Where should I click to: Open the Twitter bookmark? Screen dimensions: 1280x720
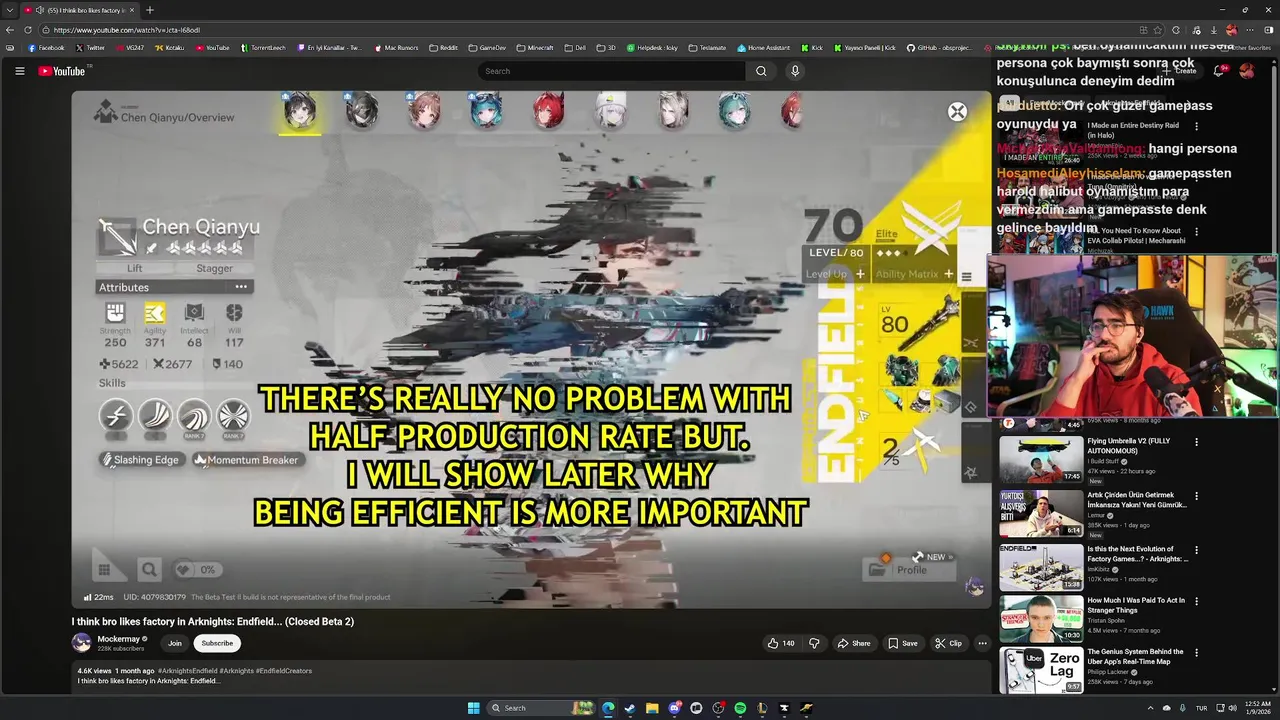click(x=90, y=47)
